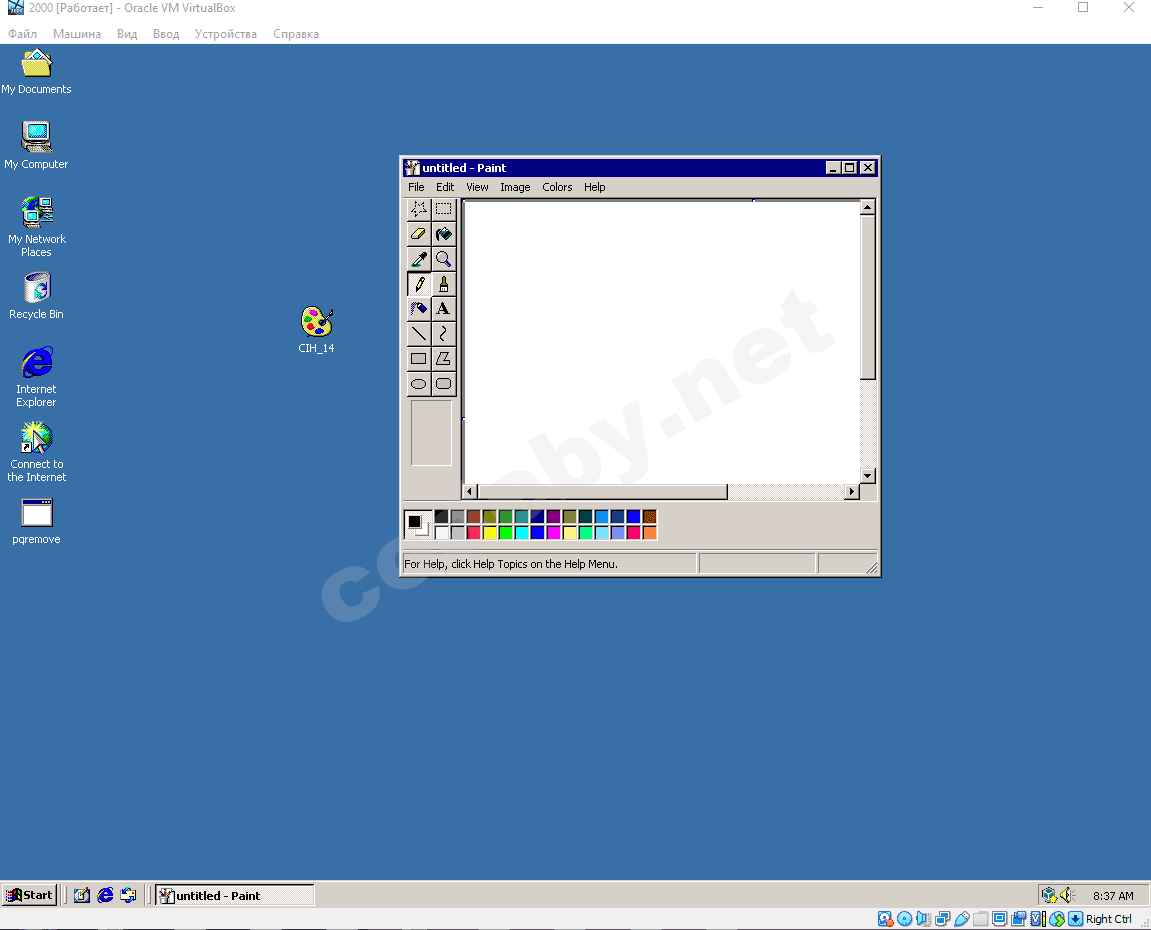Click the canvas right scroll arrow

(x=852, y=491)
